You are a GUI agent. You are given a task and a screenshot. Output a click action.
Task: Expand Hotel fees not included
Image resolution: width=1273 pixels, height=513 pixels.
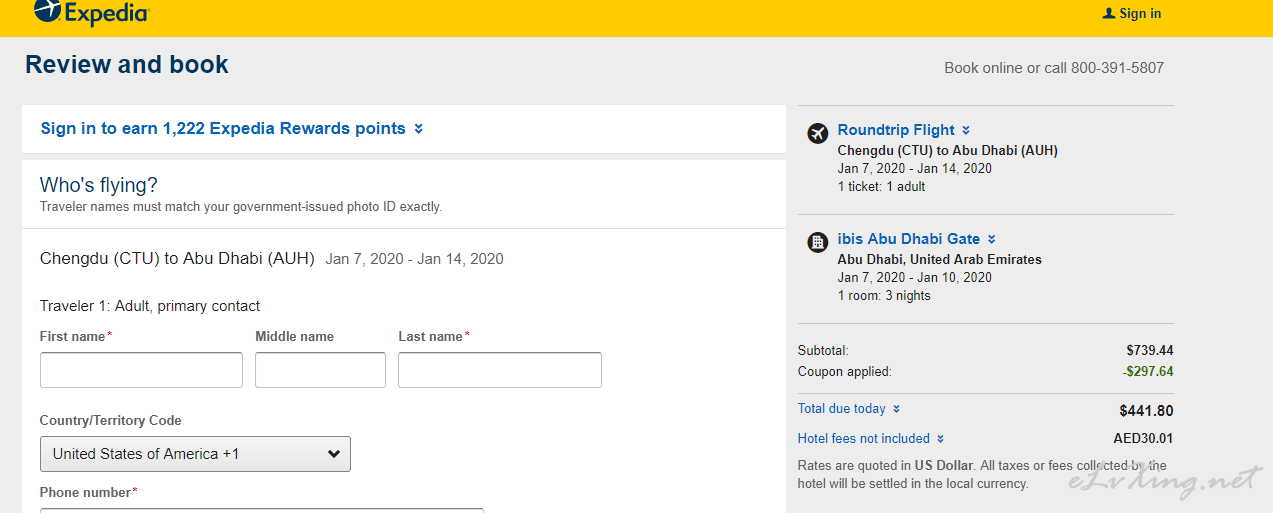pyautogui.click(x=871, y=439)
